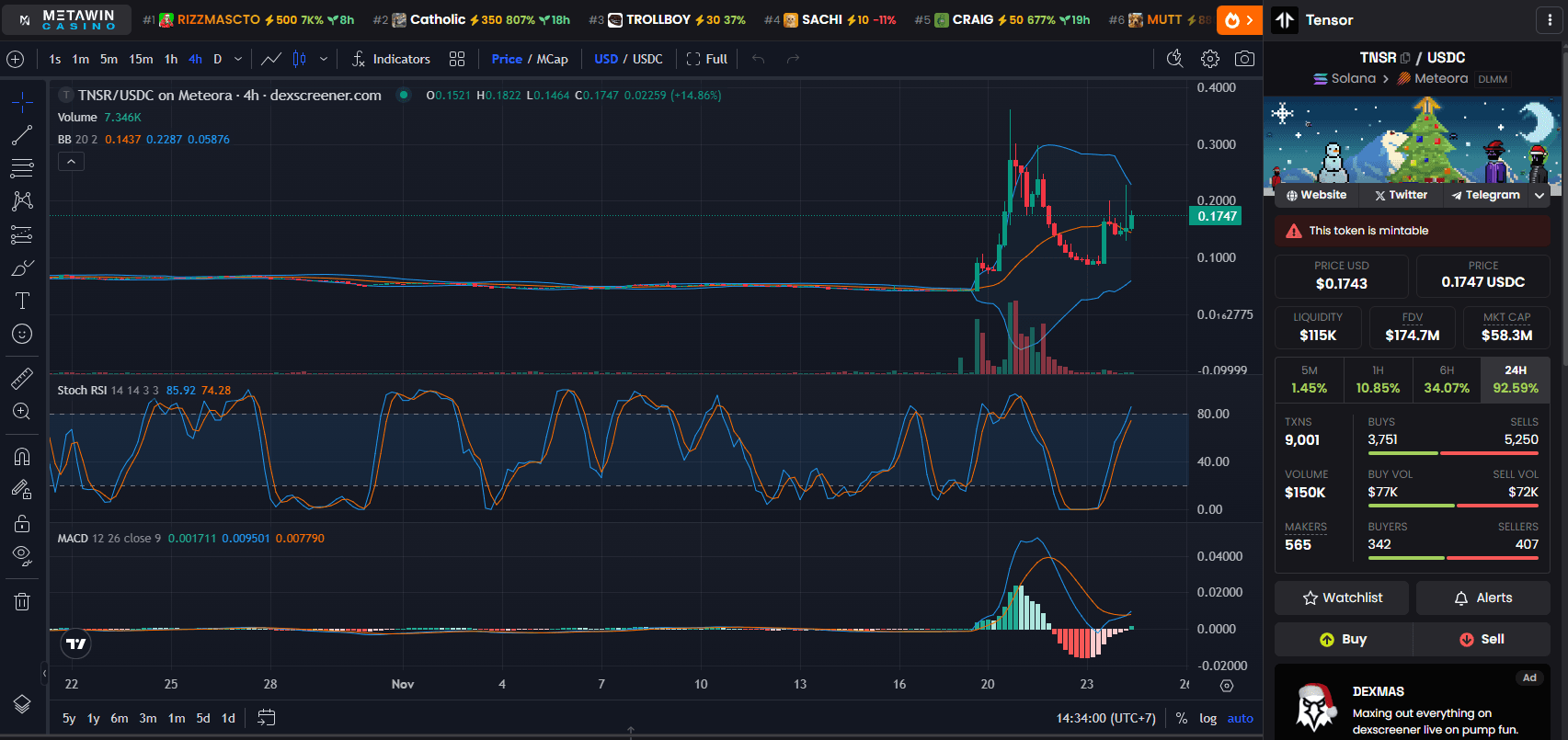
Task: Toggle percent scale on price axis
Action: [x=1182, y=718]
